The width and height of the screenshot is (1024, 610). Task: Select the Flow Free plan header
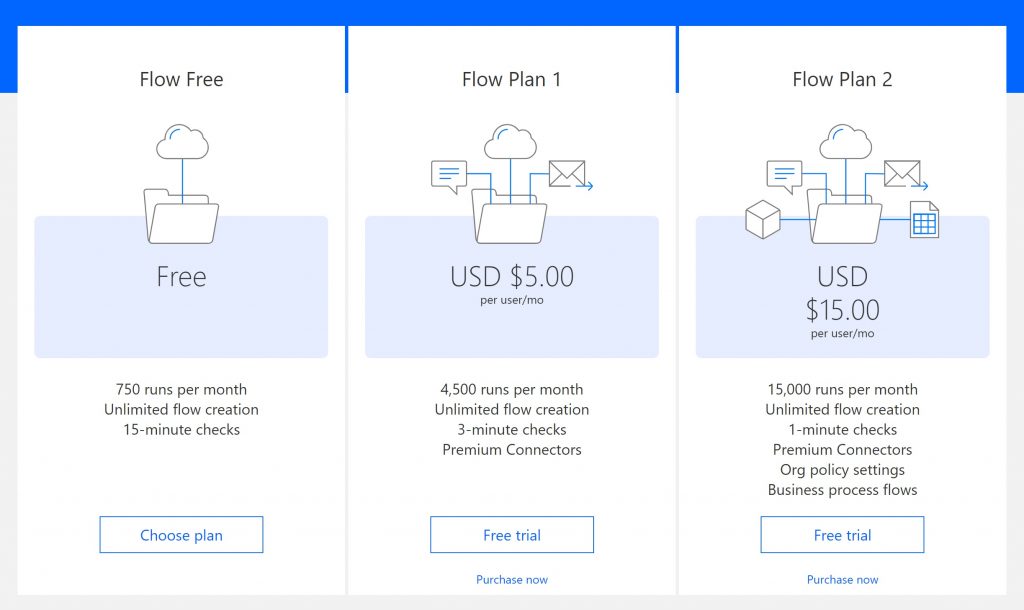point(181,78)
